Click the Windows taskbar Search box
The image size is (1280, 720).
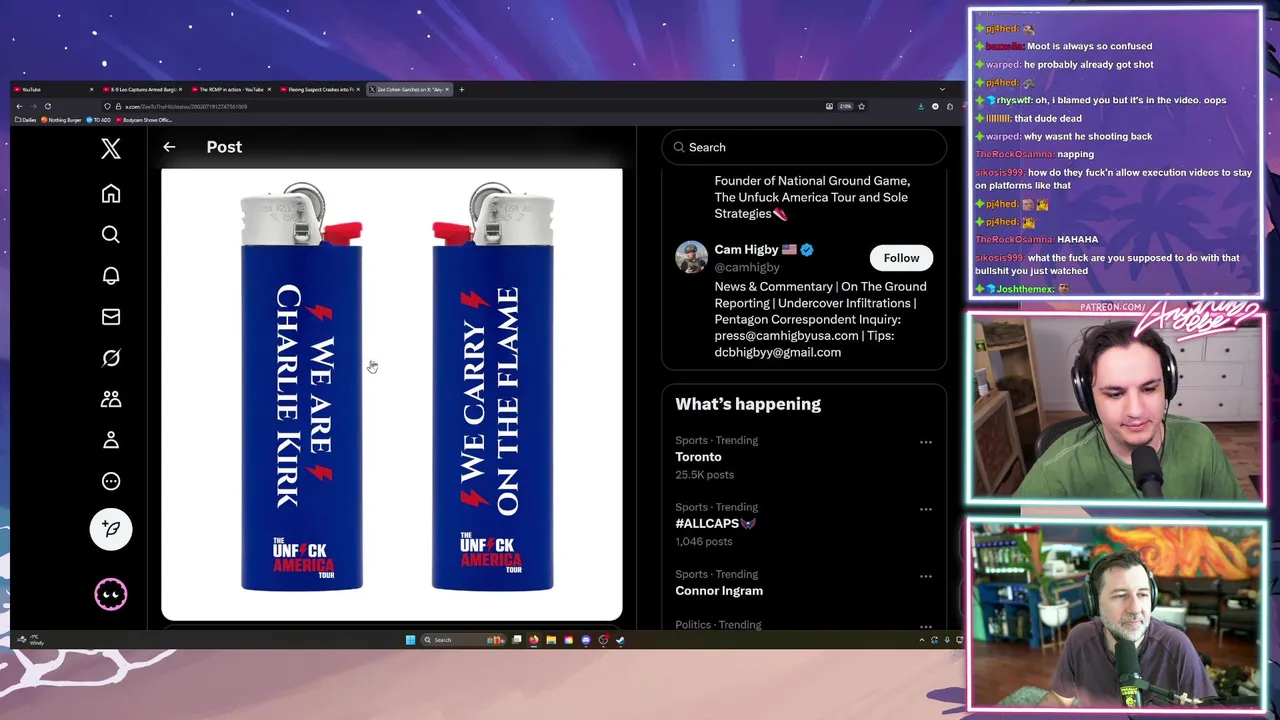click(463, 640)
